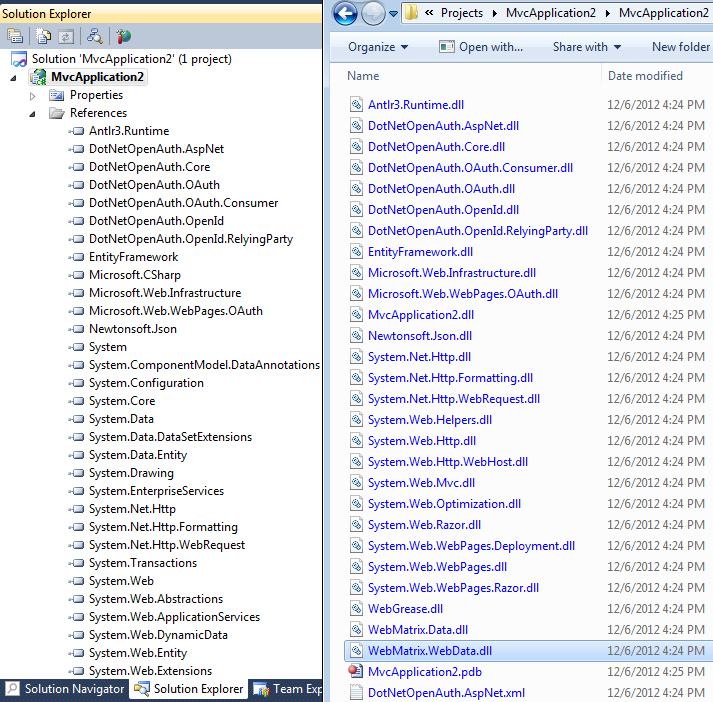Switch to the Team Explorer tab

pyautogui.click(x=287, y=689)
